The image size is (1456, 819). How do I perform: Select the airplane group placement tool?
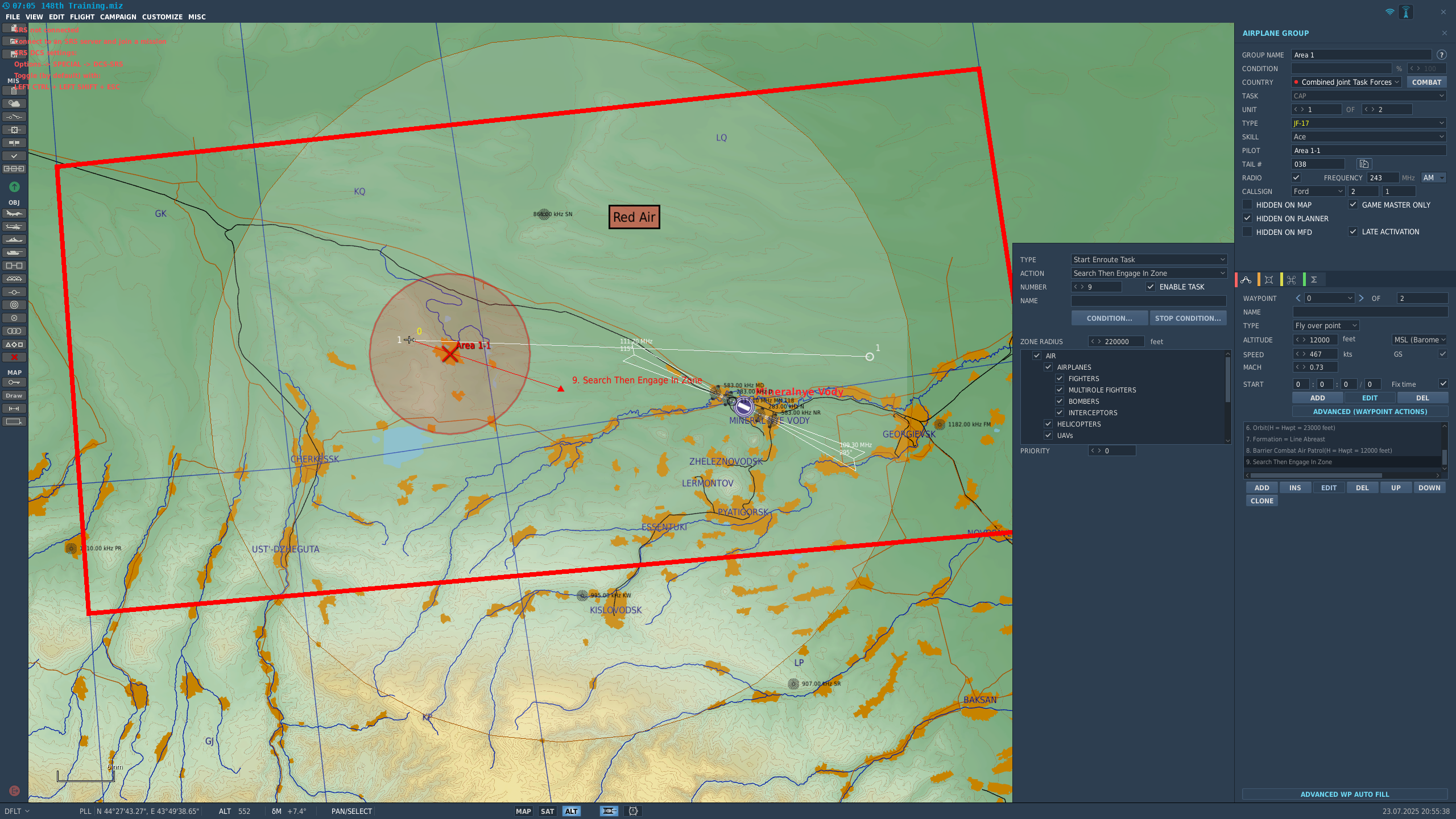click(x=14, y=213)
